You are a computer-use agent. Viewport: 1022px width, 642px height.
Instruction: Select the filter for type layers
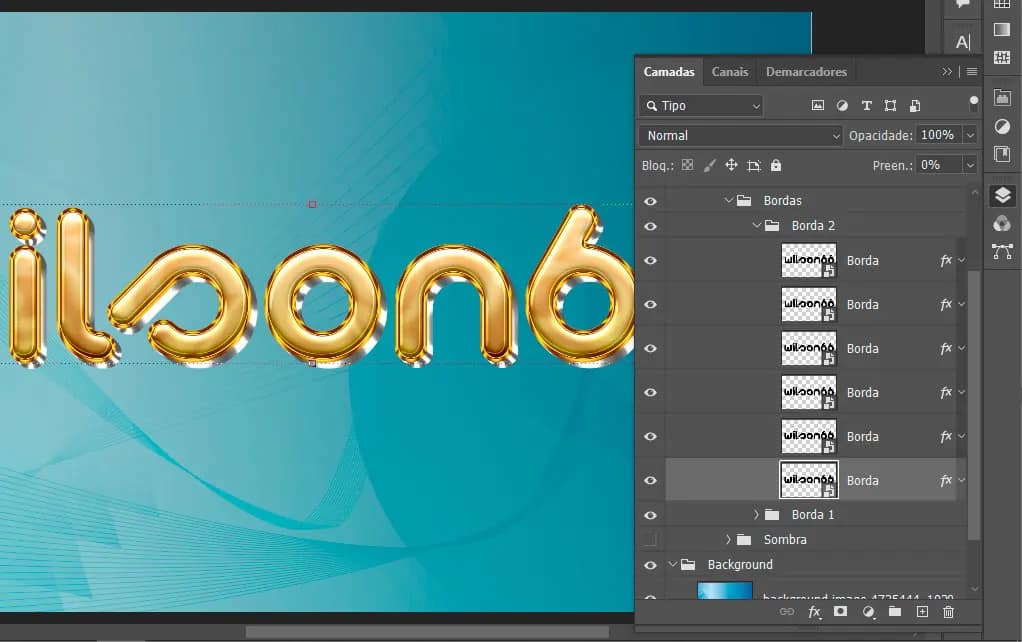866,105
